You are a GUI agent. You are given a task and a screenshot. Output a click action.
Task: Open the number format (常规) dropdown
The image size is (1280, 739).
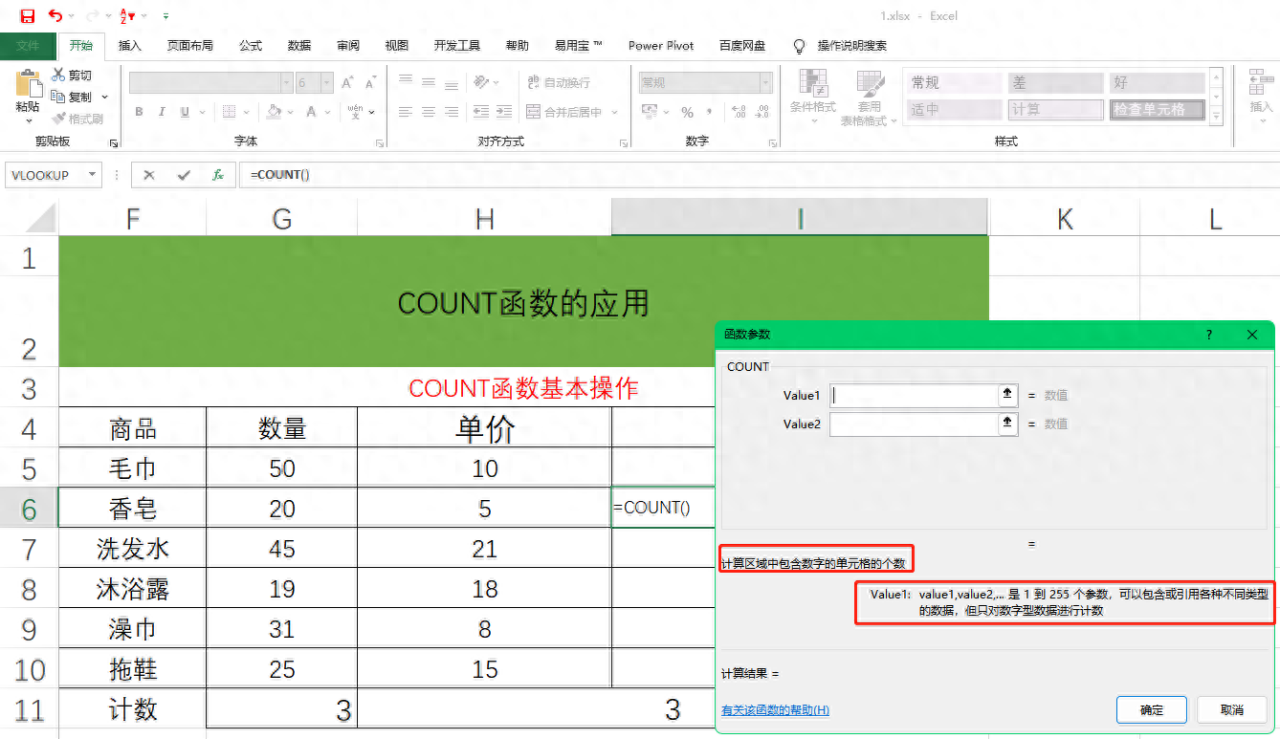pyautogui.click(x=766, y=83)
